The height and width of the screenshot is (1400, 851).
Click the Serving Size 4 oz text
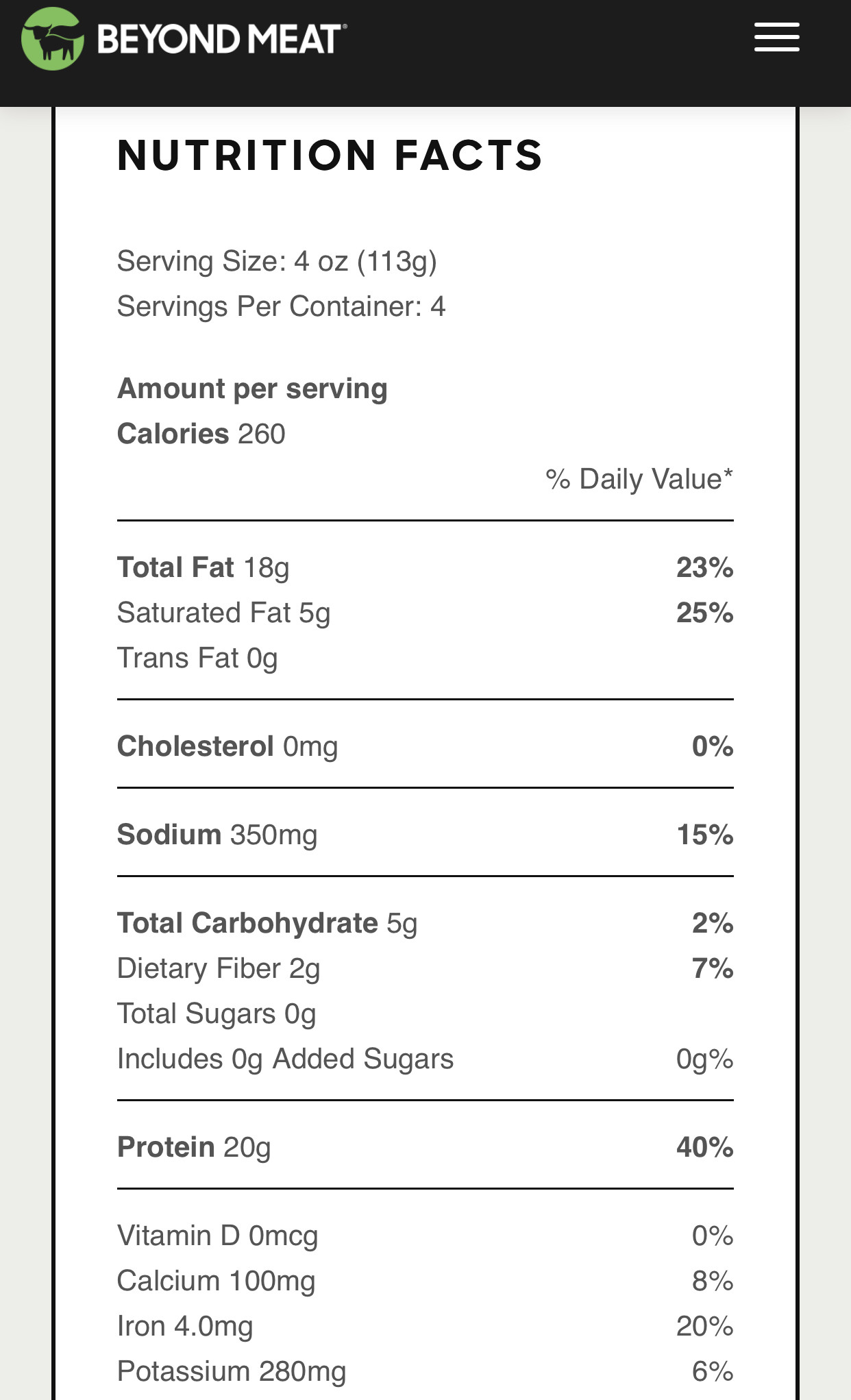(277, 262)
